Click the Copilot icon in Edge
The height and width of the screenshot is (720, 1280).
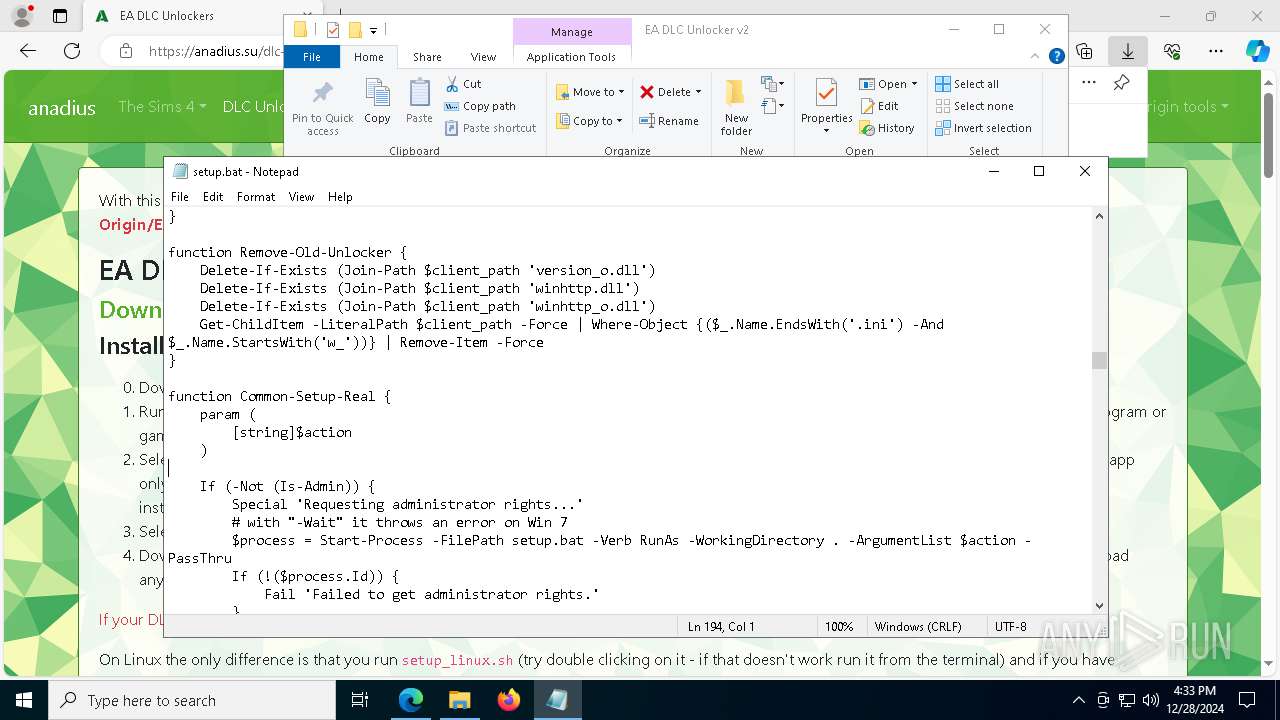tap(1257, 50)
